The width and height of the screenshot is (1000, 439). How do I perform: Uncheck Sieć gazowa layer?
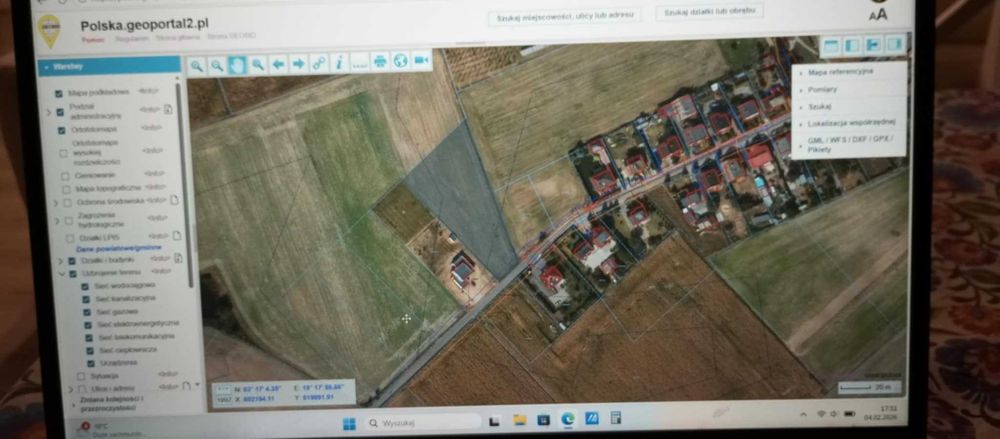pyautogui.click(x=87, y=312)
